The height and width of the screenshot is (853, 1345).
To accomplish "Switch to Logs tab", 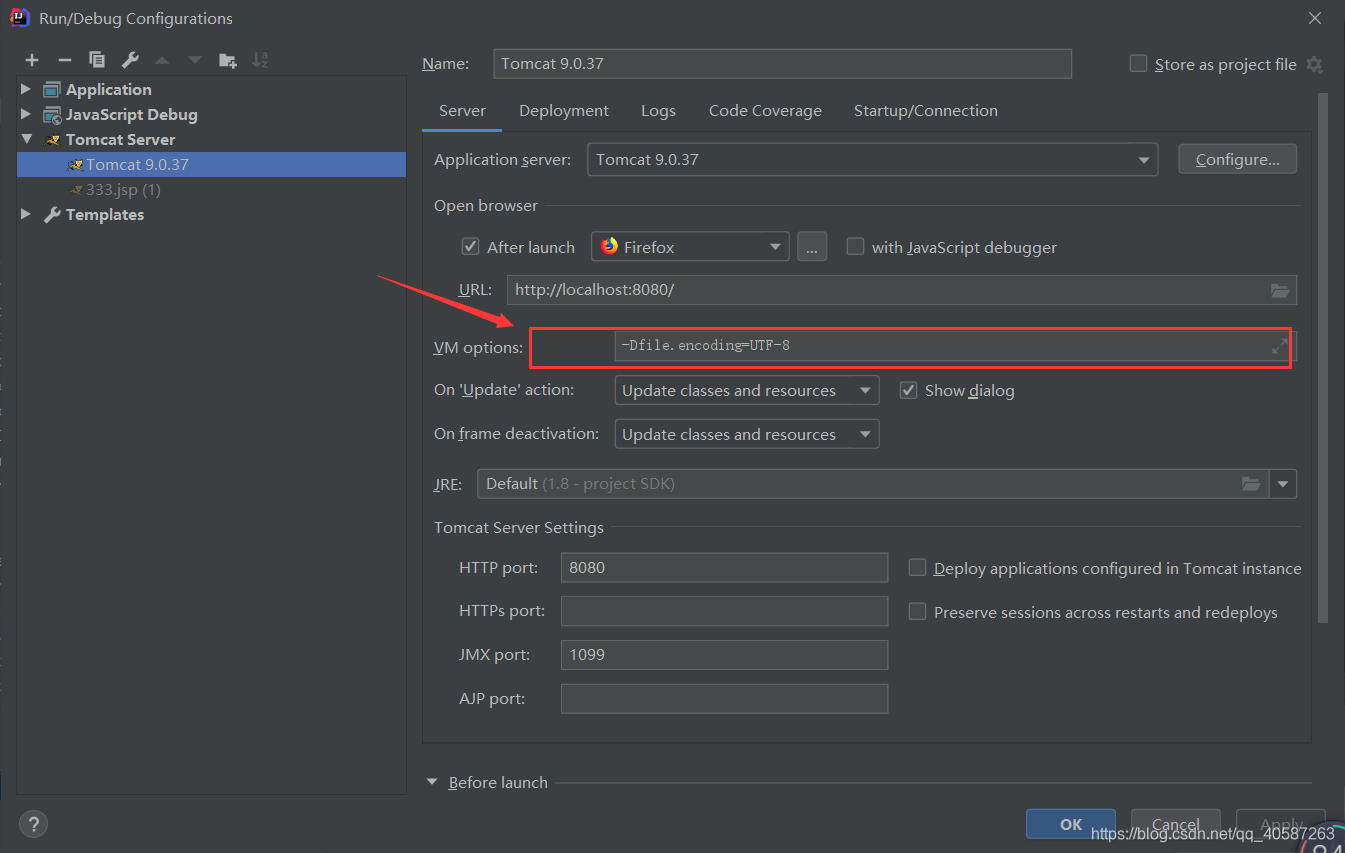I will [x=658, y=110].
